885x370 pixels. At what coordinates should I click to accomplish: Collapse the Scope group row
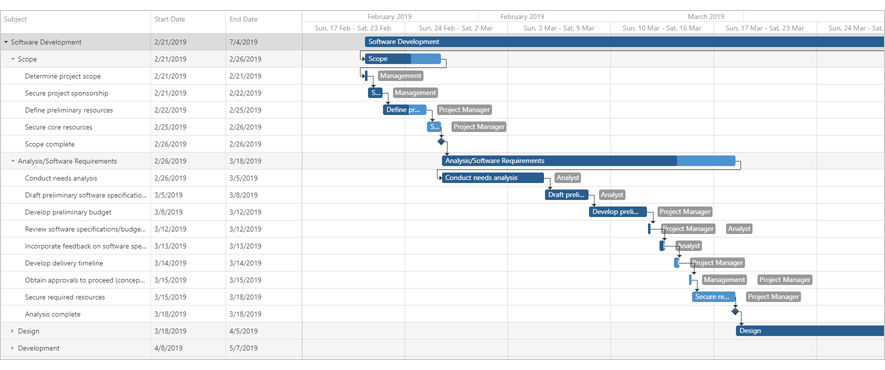point(13,59)
